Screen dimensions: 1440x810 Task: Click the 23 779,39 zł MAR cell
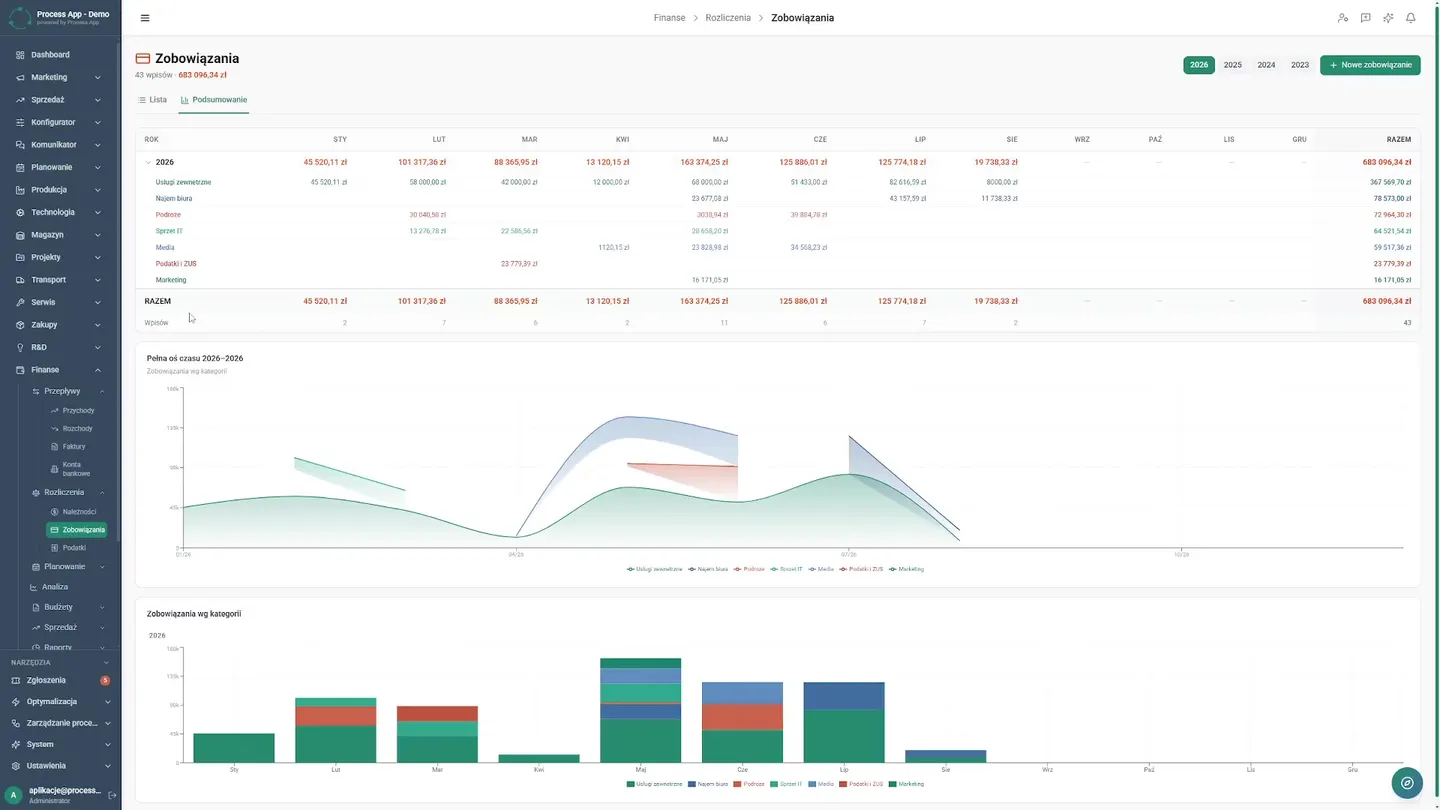tap(519, 264)
